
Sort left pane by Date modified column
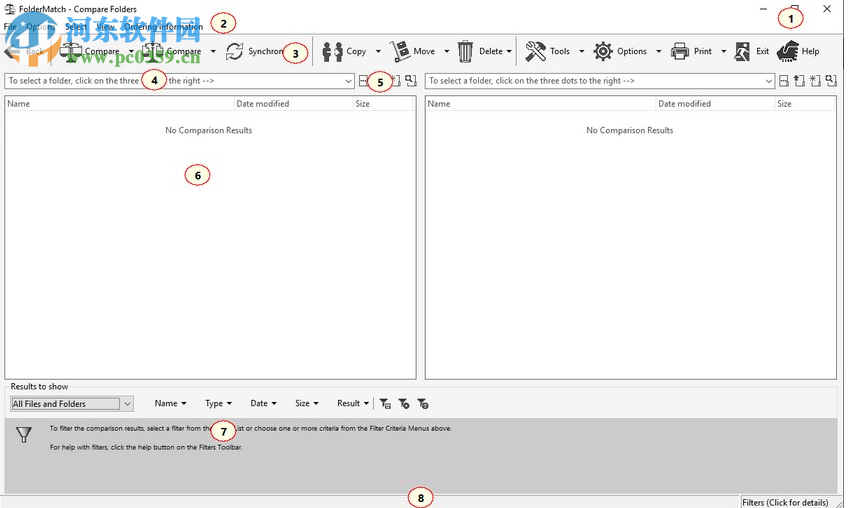294,104
